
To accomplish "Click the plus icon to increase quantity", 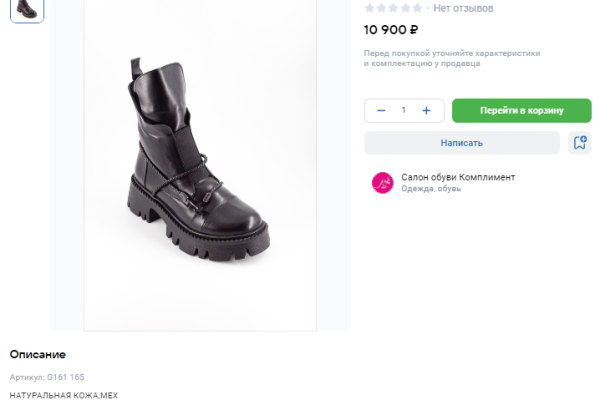I will 427,110.
